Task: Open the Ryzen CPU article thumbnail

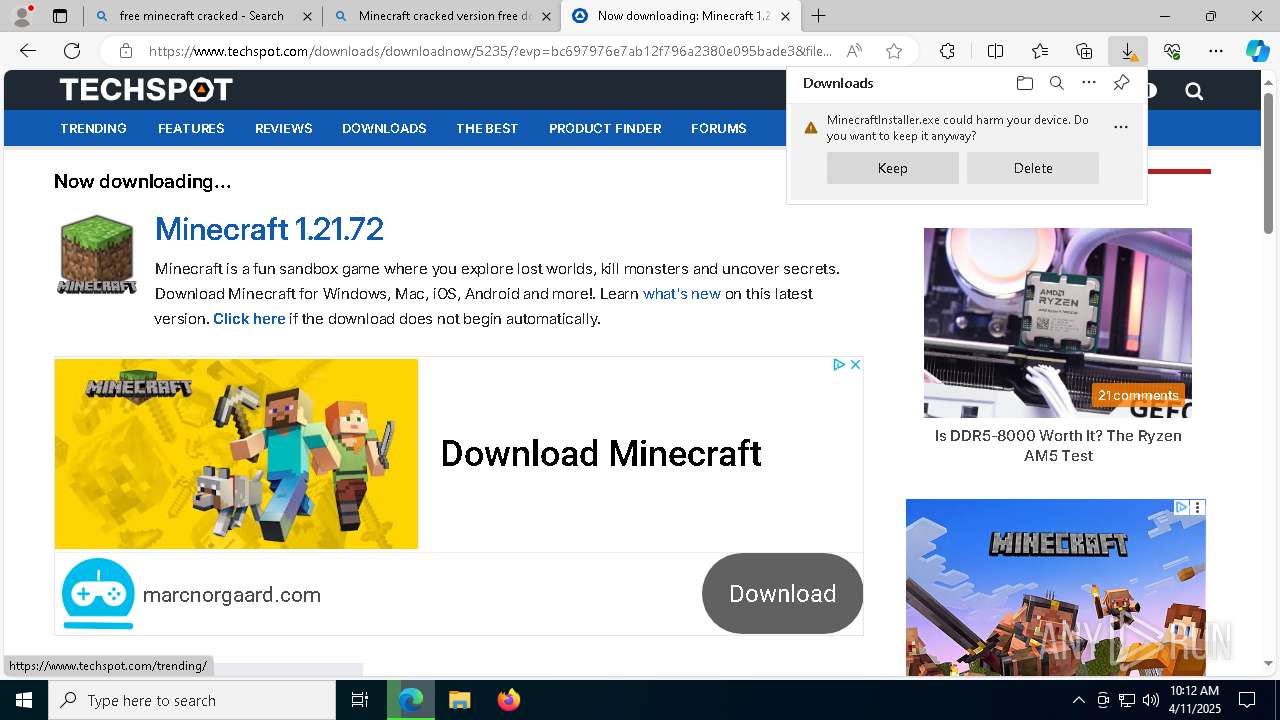Action: click(x=1058, y=322)
